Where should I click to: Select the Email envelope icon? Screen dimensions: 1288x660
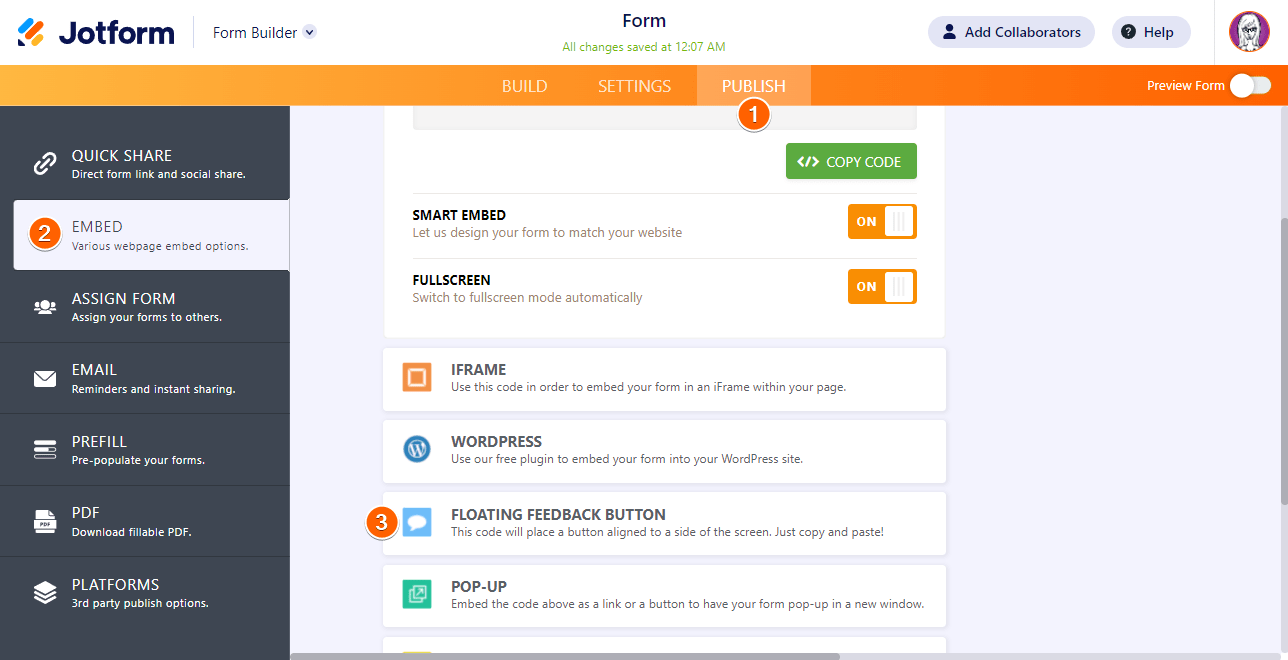(x=45, y=378)
